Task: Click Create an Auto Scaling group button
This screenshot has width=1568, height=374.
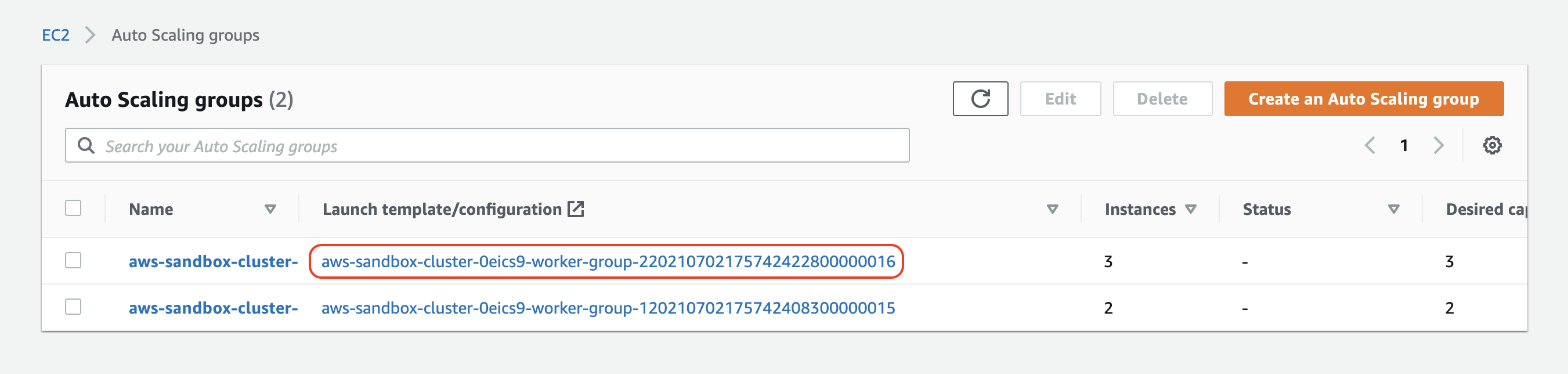Action: (1364, 99)
